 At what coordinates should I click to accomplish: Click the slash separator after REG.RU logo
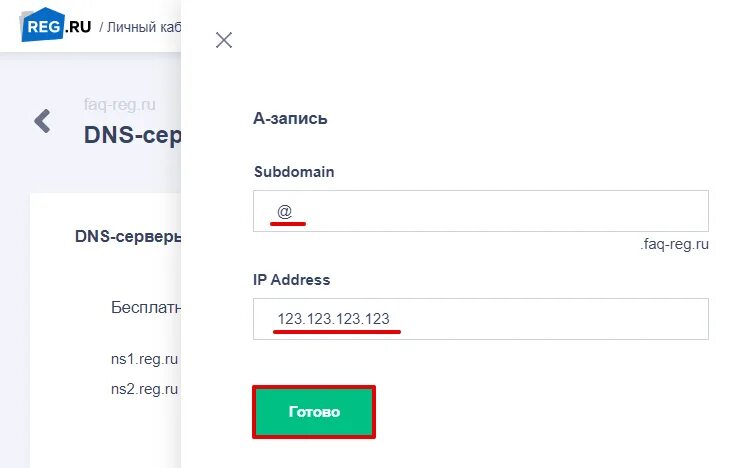point(101,27)
